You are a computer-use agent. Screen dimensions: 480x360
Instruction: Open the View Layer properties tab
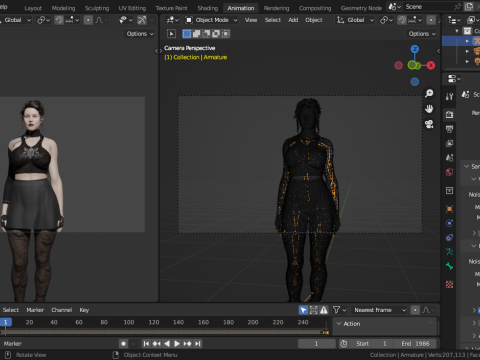[449, 143]
